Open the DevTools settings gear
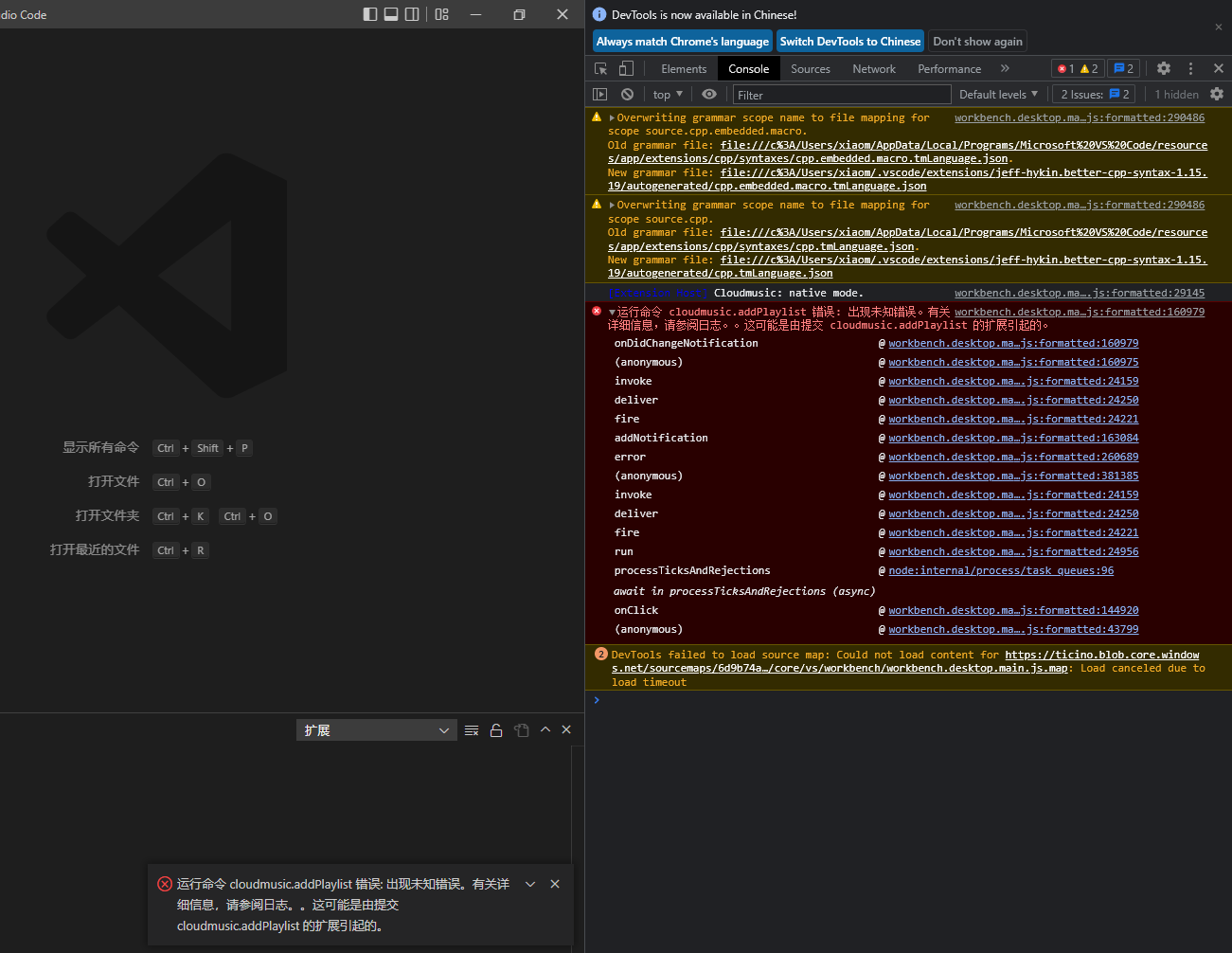The width and height of the screenshot is (1232, 953). tap(1163, 68)
